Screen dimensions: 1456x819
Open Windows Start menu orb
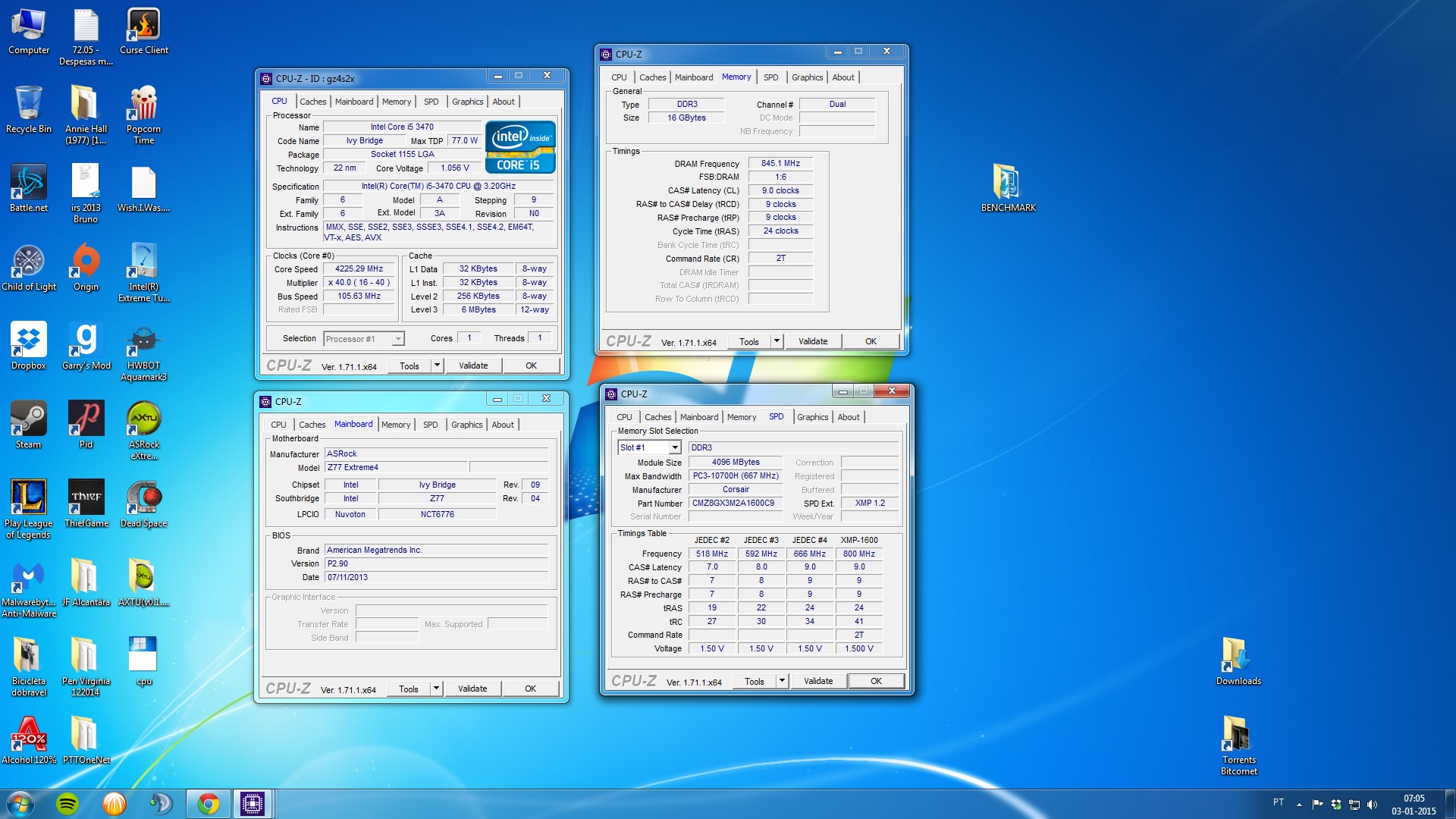coord(20,804)
